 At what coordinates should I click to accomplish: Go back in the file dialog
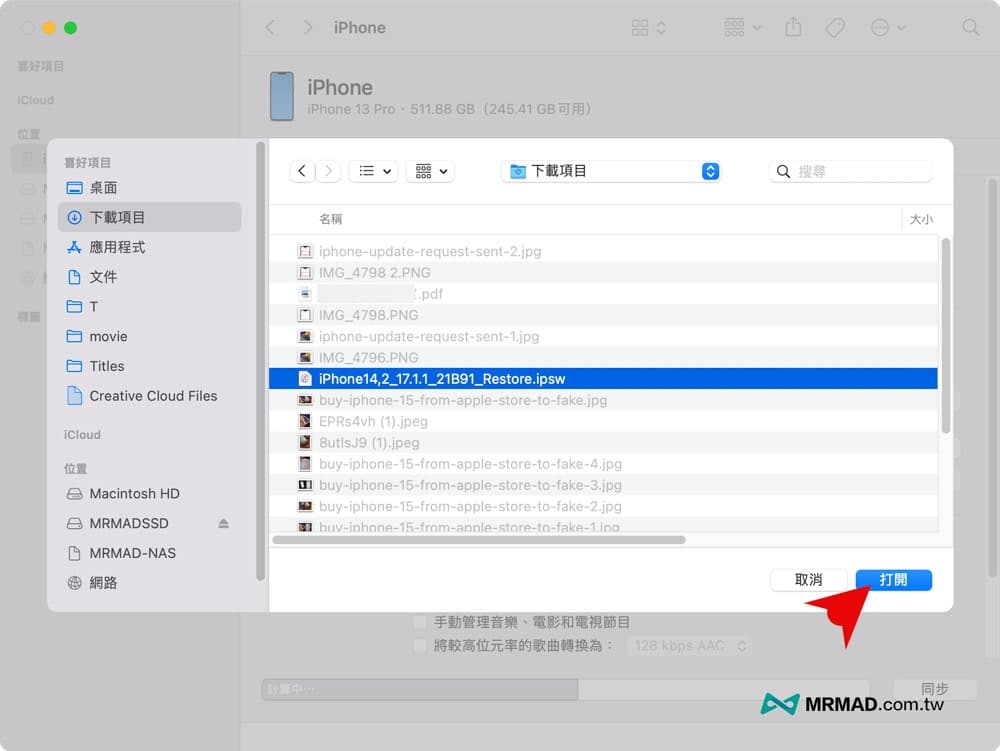[x=302, y=171]
